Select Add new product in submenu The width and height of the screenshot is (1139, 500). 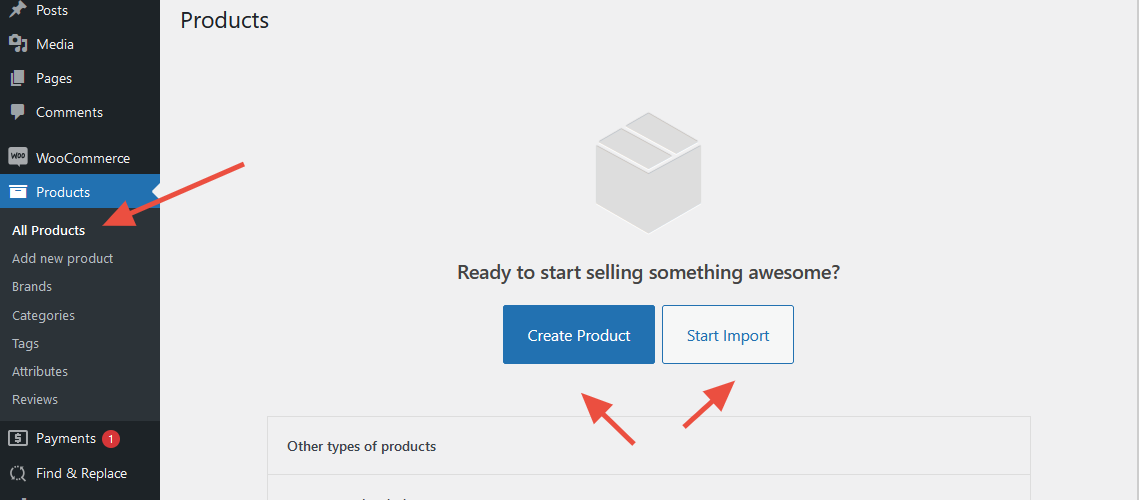62,258
